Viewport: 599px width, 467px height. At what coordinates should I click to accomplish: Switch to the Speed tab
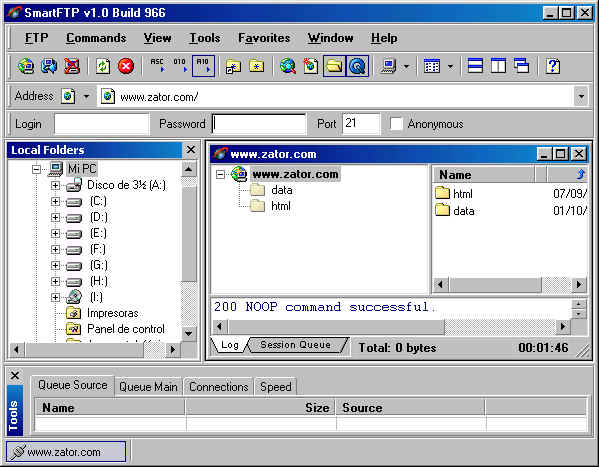[275, 387]
